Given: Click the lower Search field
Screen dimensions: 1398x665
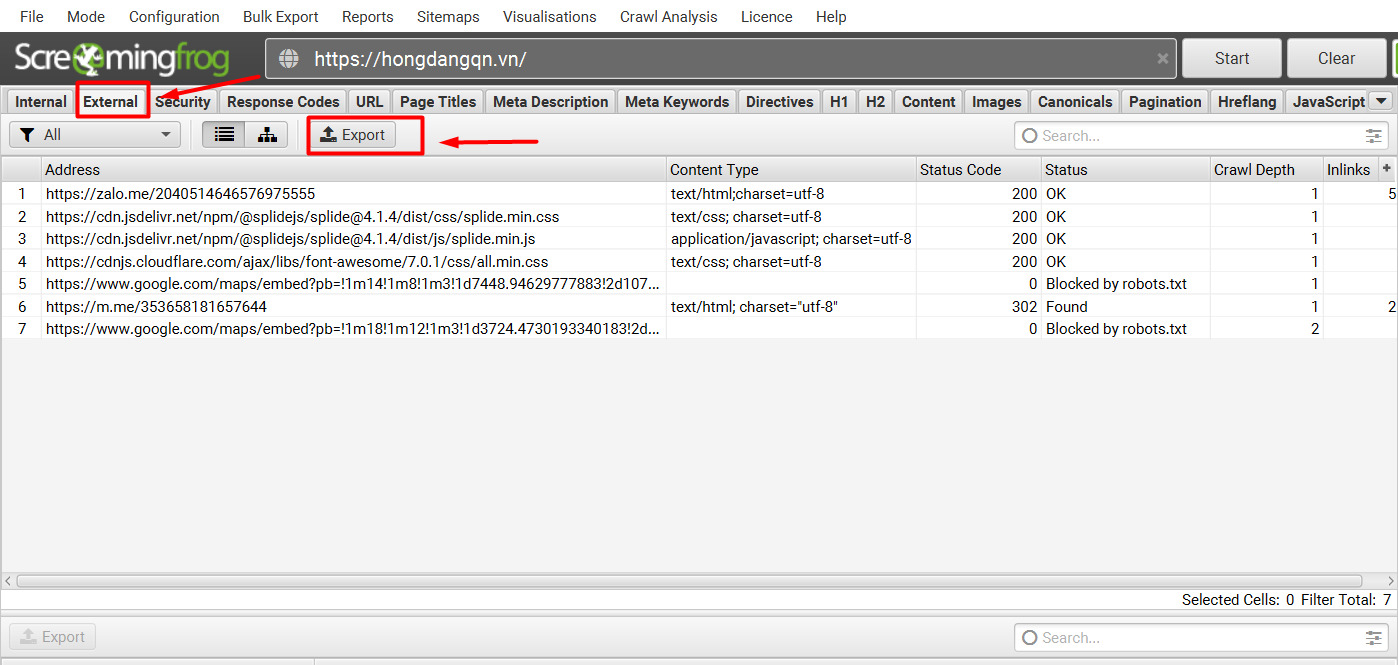Looking at the screenshot, I should coord(1201,638).
